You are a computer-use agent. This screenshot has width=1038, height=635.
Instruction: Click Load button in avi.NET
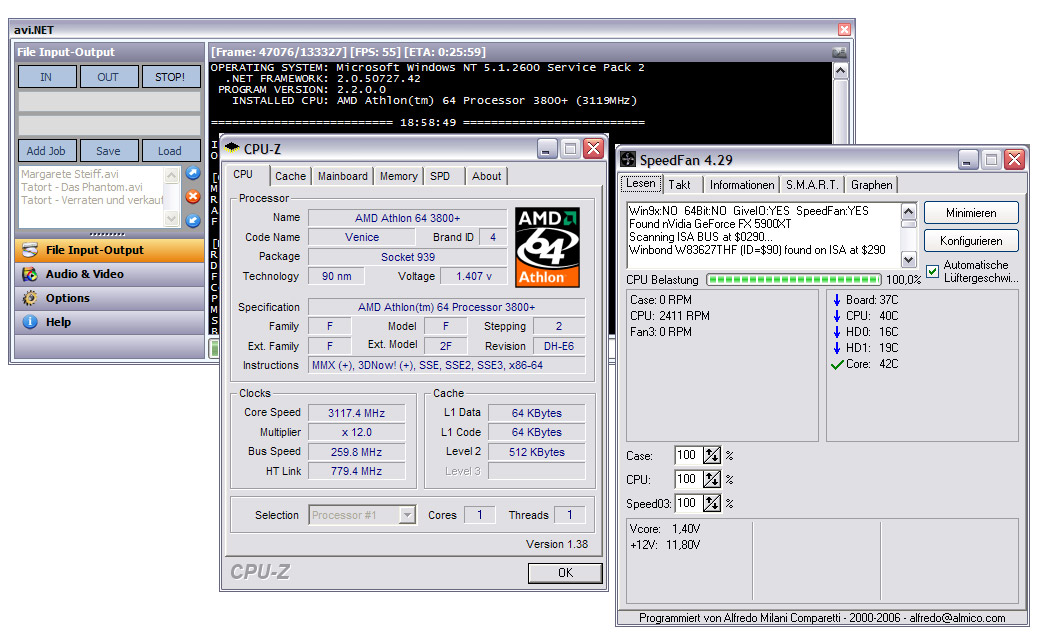click(170, 151)
